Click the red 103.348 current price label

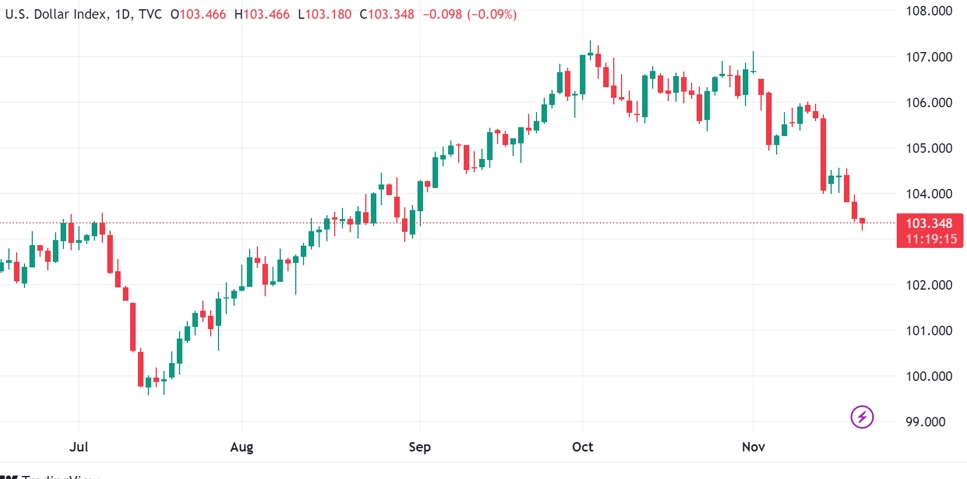point(927,223)
